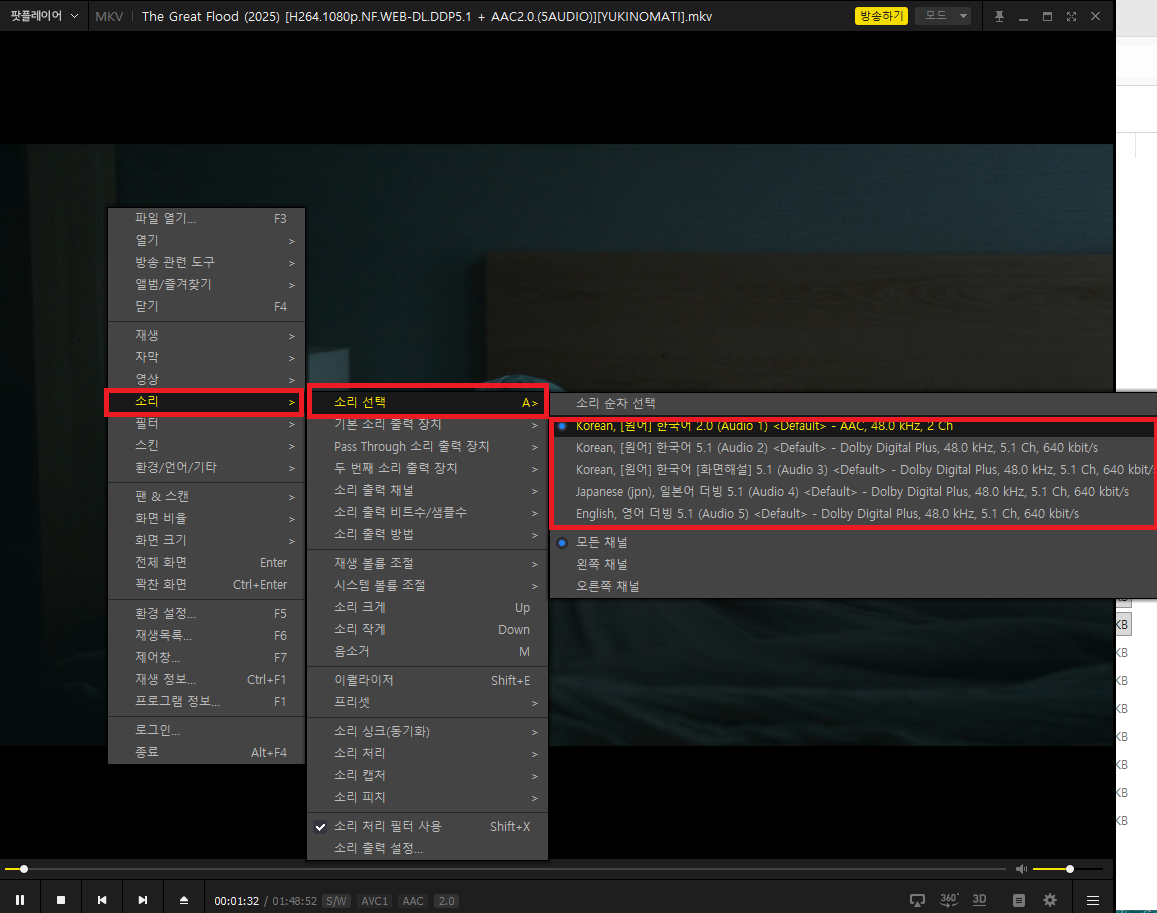Expand 소리 출력 채널 submenu
1157x913 pixels.
[427, 491]
